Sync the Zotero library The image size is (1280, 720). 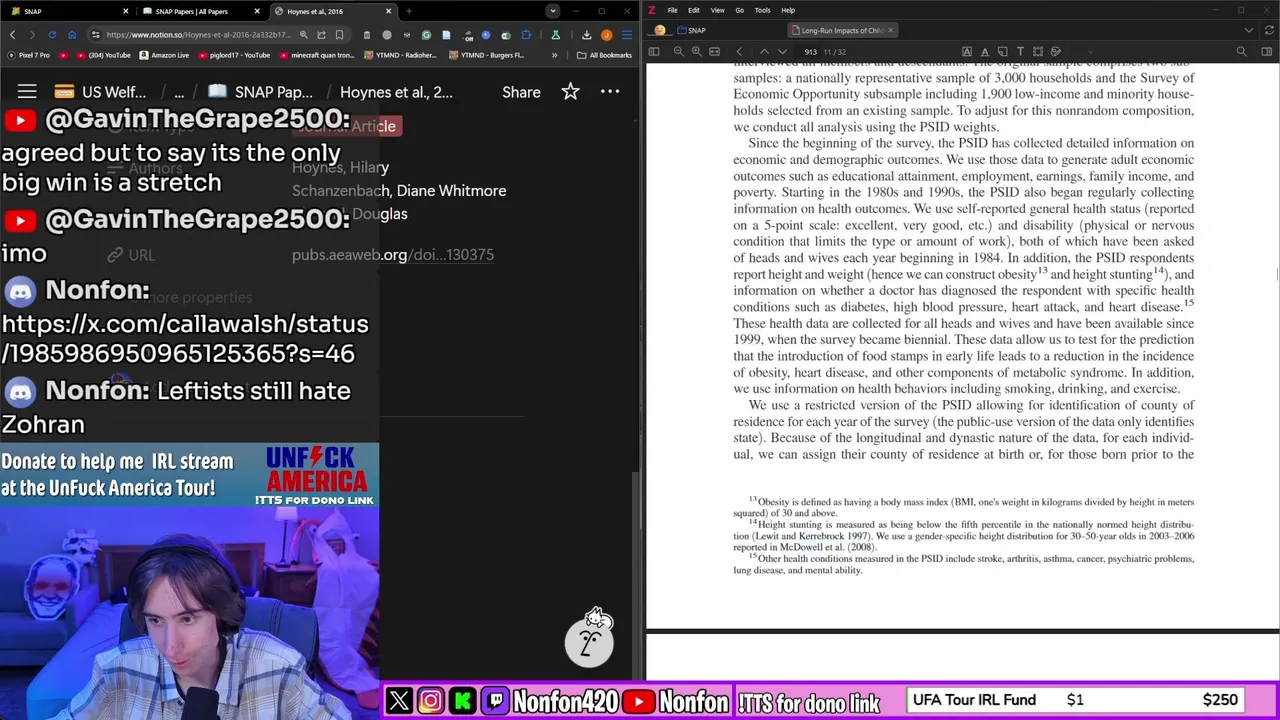click(x=1269, y=30)
